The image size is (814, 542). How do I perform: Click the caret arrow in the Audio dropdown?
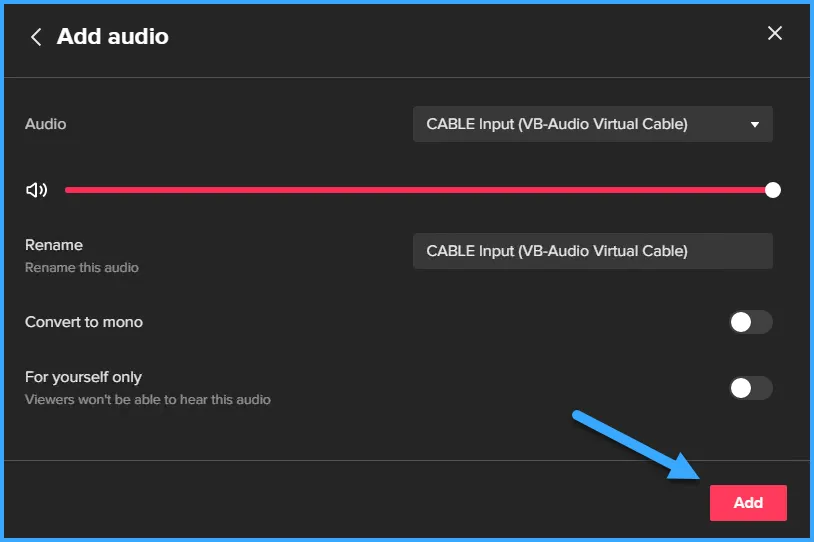[755, 125]
